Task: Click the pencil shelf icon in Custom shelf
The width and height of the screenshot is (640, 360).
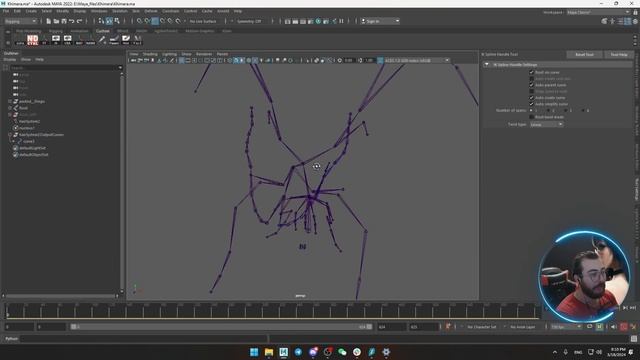Action: [102, 40]
